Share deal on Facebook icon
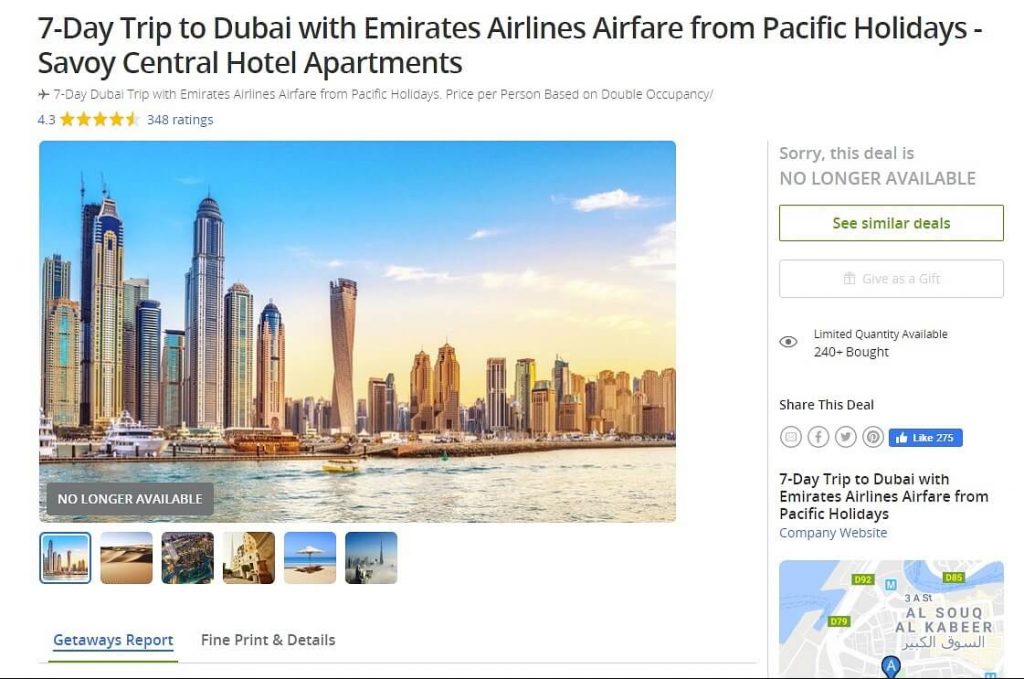The image size is (1024, 679). [x=818, y=437]
